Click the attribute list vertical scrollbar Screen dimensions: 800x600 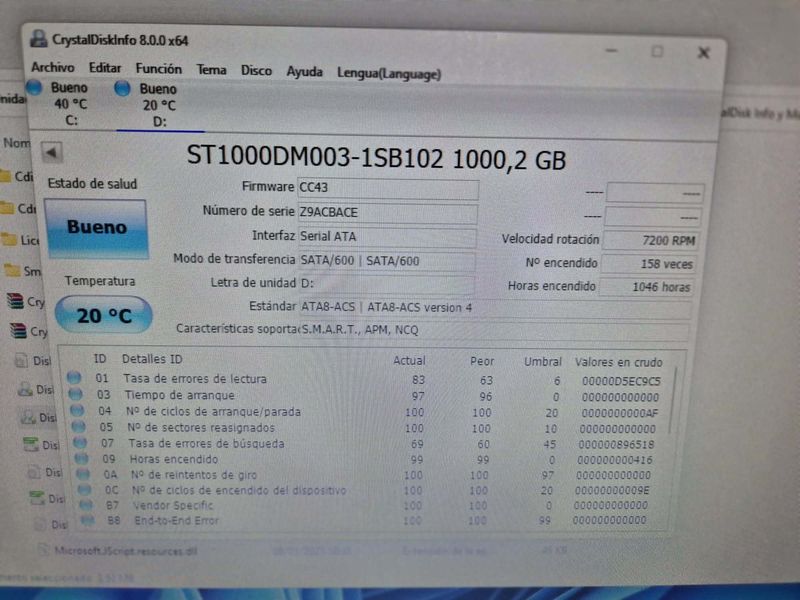click(673, 402)
